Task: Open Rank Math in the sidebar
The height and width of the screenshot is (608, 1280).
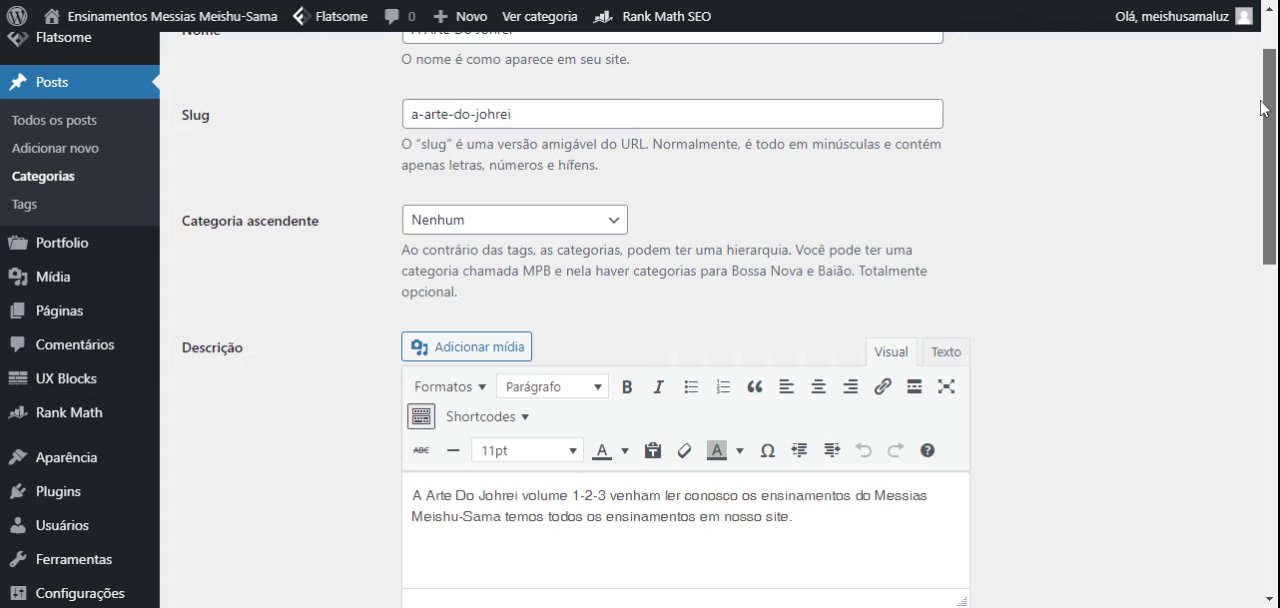Action: pos(80,413)
